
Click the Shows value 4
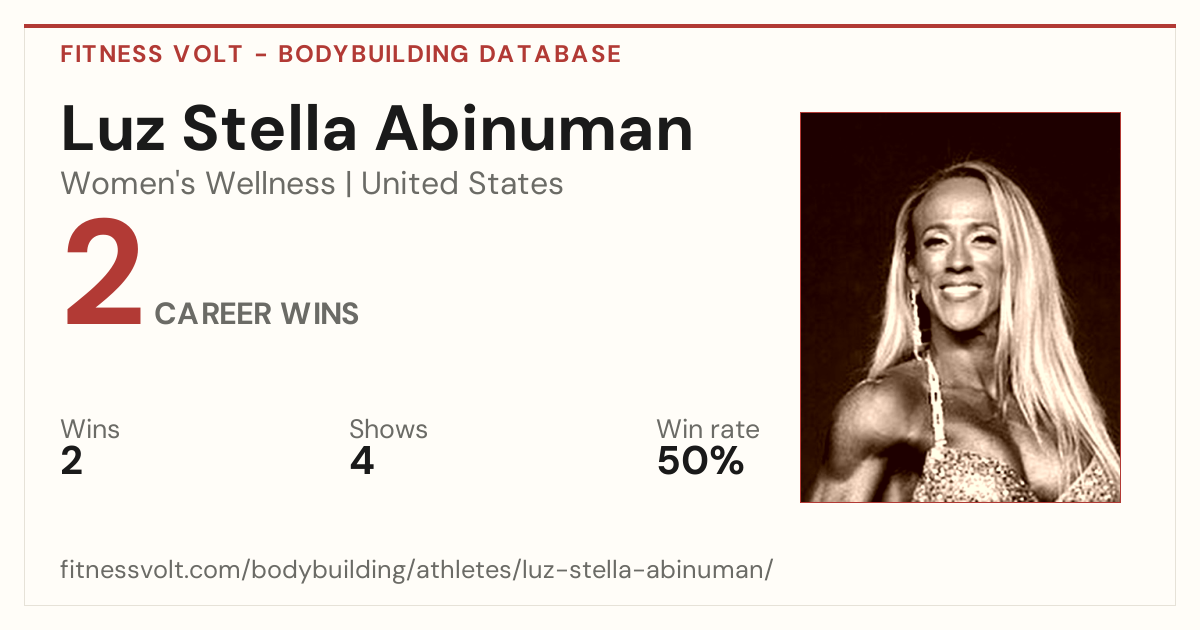point(362,461)
